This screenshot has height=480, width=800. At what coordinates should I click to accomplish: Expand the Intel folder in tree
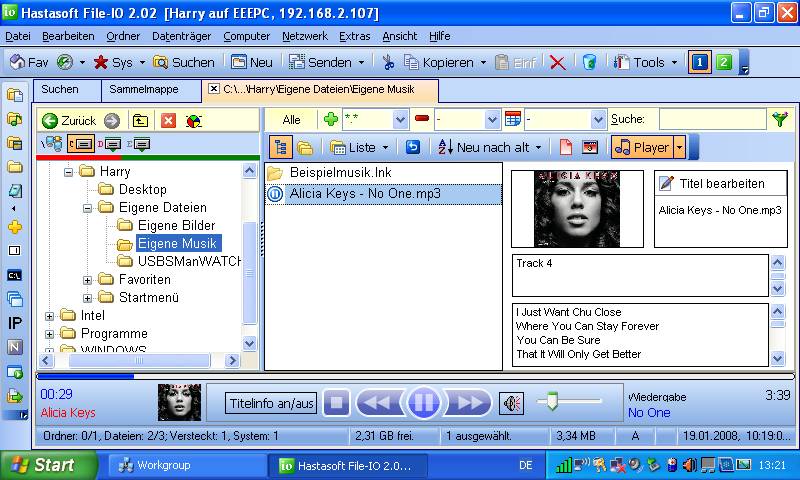tap(50, 316)
